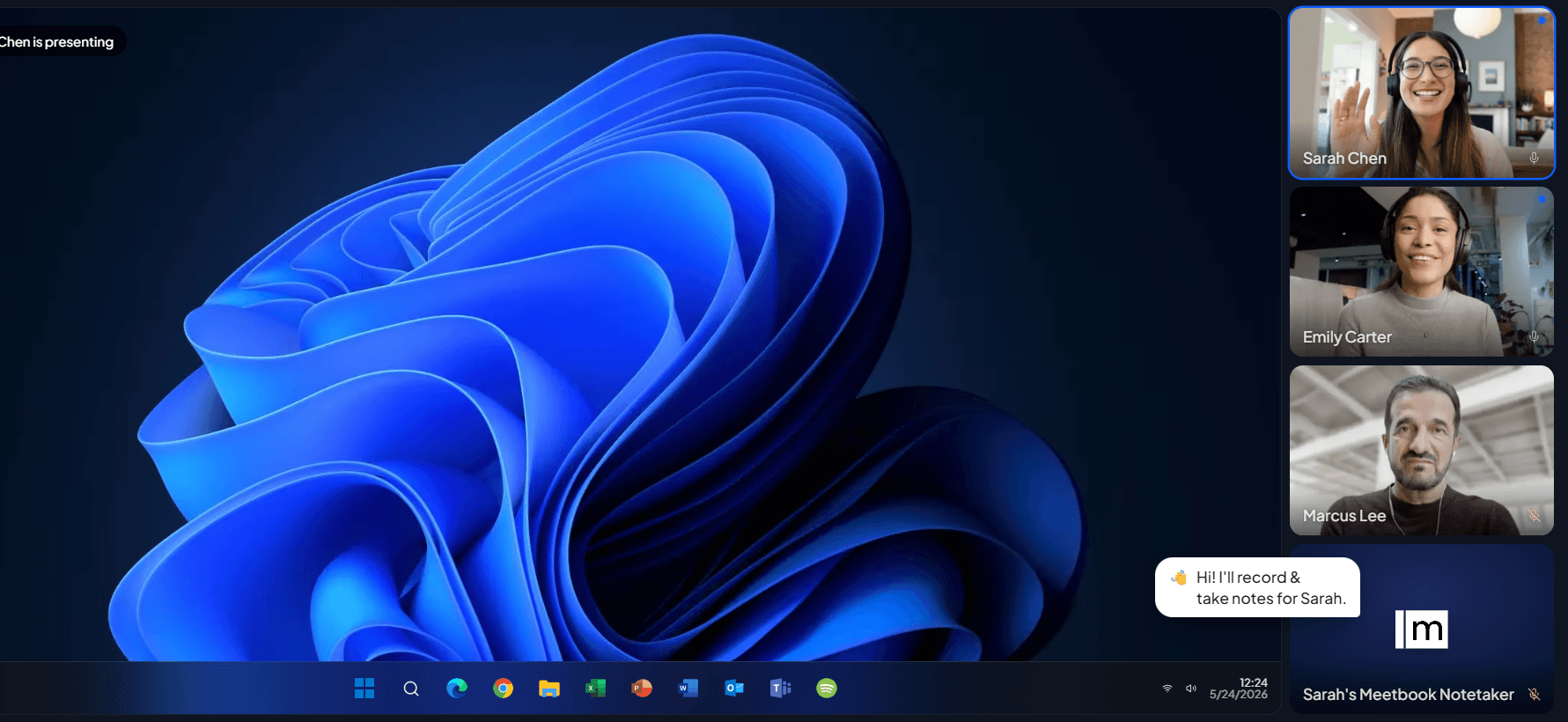Viewport: 1568px width, 722px height.
Task: Open PowerPoint from the taskbar
Action: pos(642,689)
